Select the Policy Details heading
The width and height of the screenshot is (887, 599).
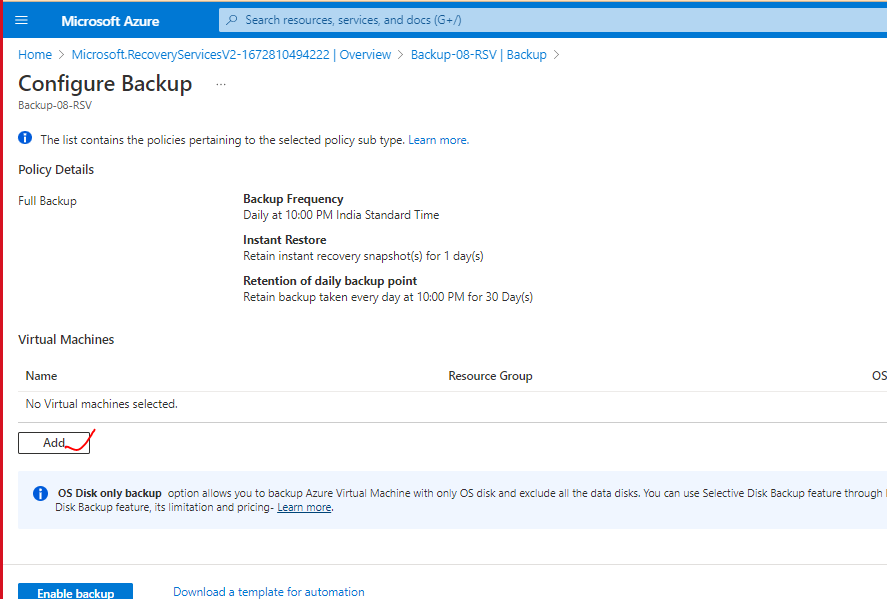(x=56, y=170)
